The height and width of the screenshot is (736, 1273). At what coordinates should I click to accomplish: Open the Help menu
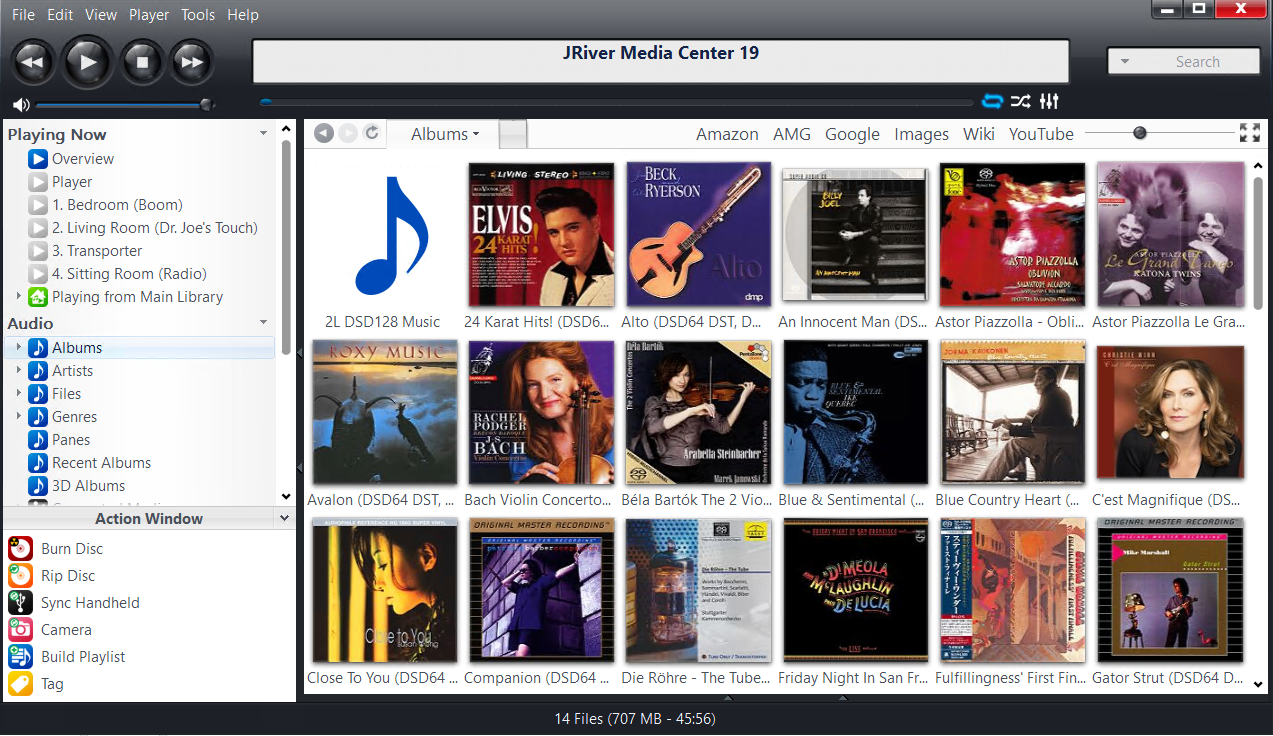click(243, 15)
